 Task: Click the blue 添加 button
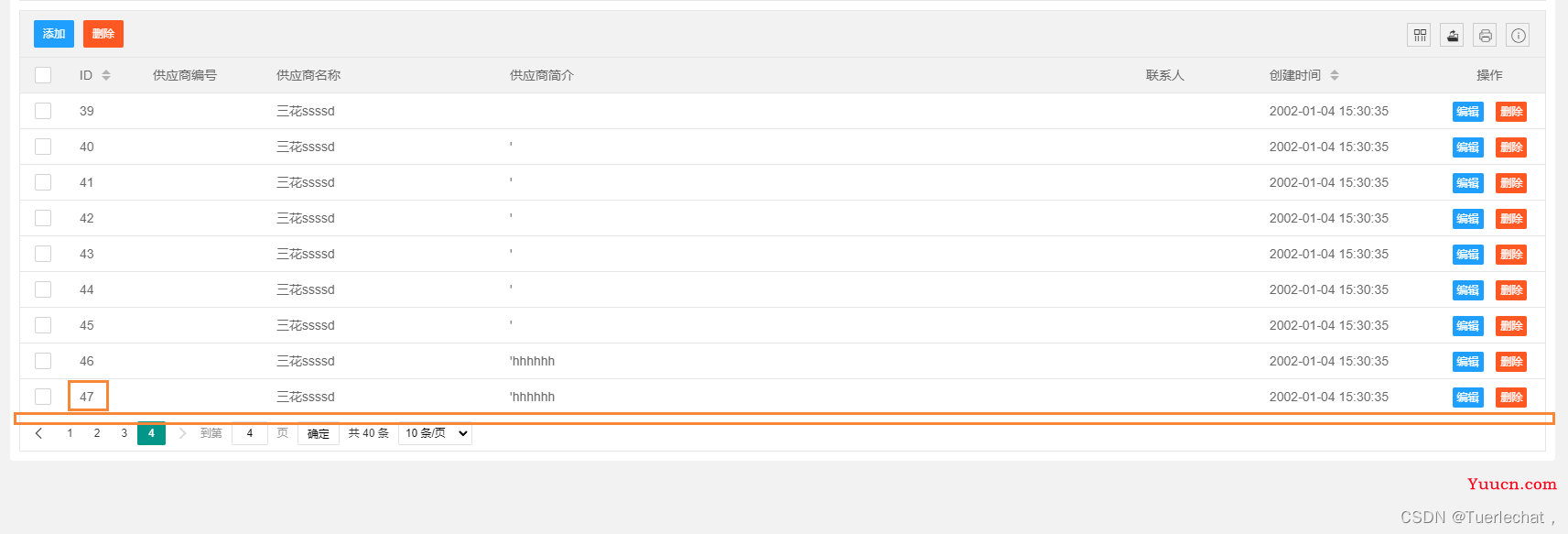pyautogui.click(x=54, y=34)
